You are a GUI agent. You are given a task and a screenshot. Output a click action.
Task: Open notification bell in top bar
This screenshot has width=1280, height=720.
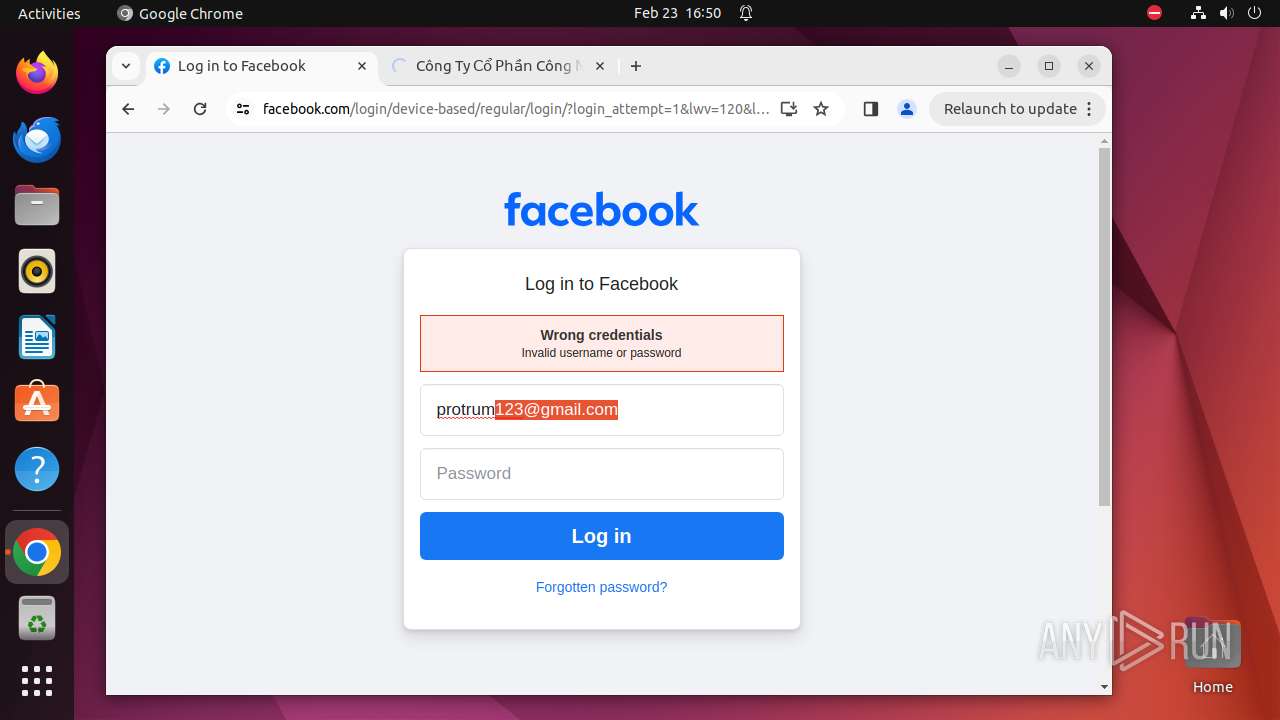click(746, 13)
